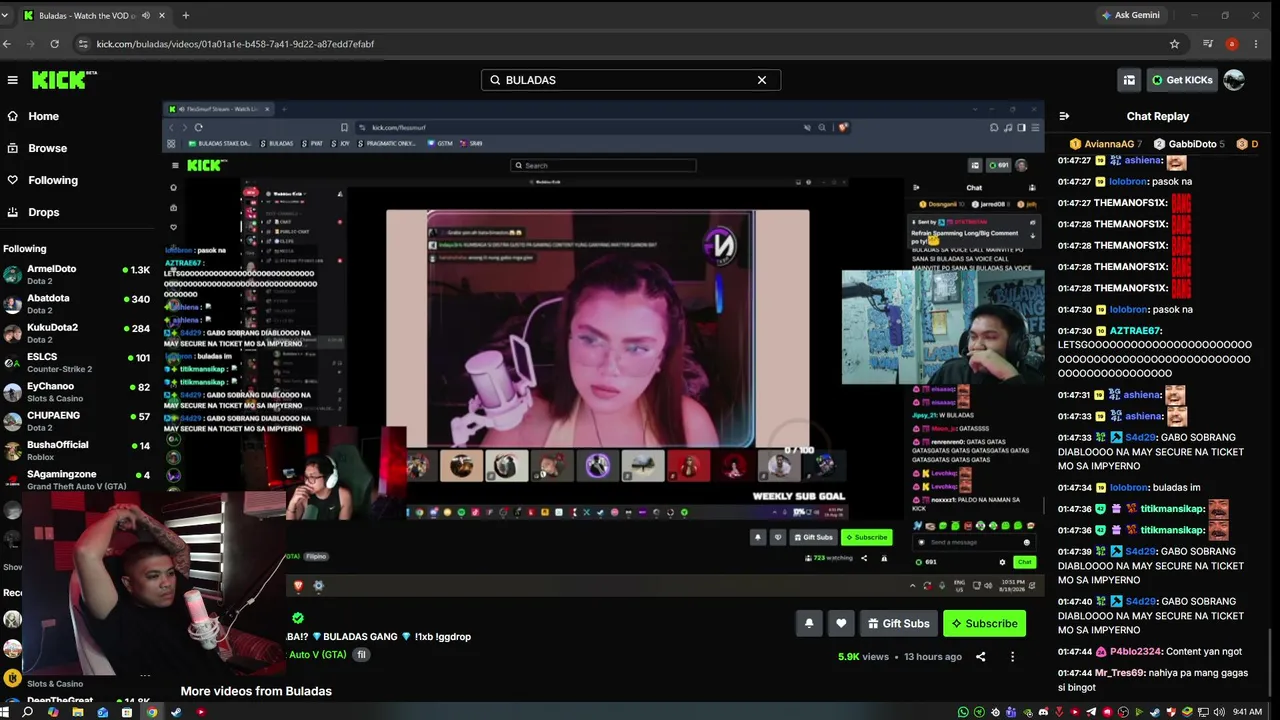Open the video more options menu
This screenshot has height=720, width=1280.
[1012, 657]
